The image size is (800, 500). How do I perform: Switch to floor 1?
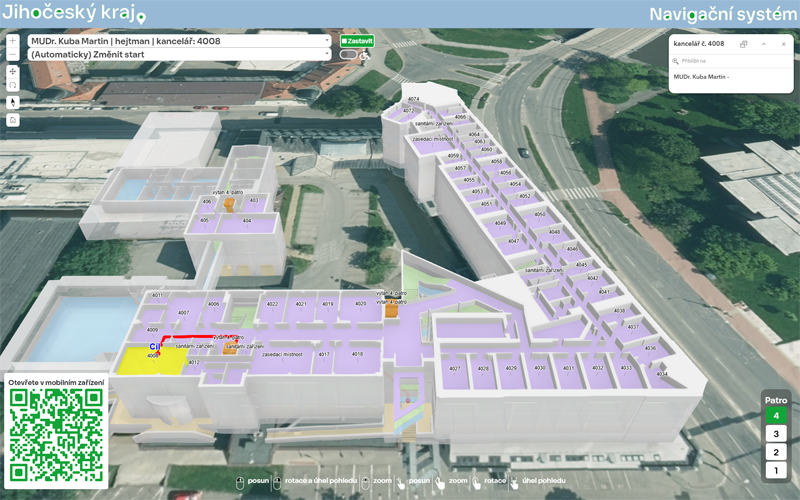[x=775, y=470]
